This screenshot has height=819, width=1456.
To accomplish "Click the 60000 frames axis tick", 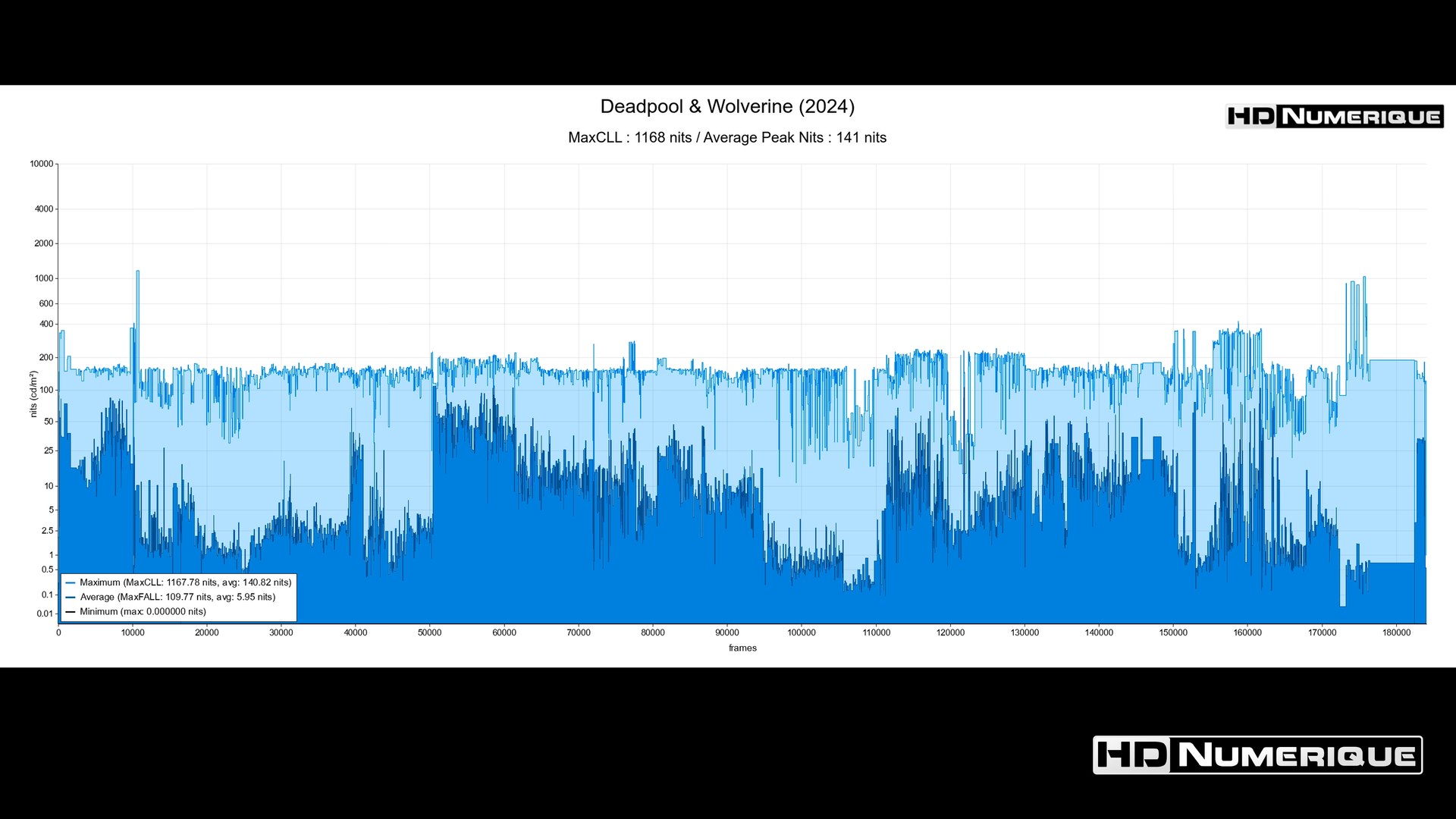I will click(504, 632).
